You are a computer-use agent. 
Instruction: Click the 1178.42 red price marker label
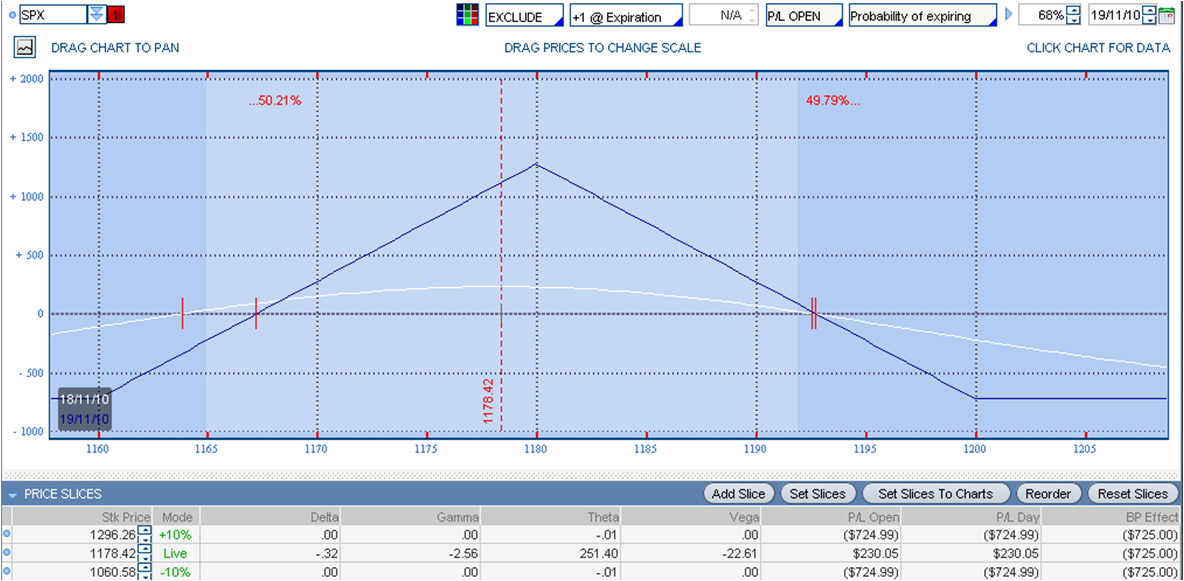coord(488,400)
